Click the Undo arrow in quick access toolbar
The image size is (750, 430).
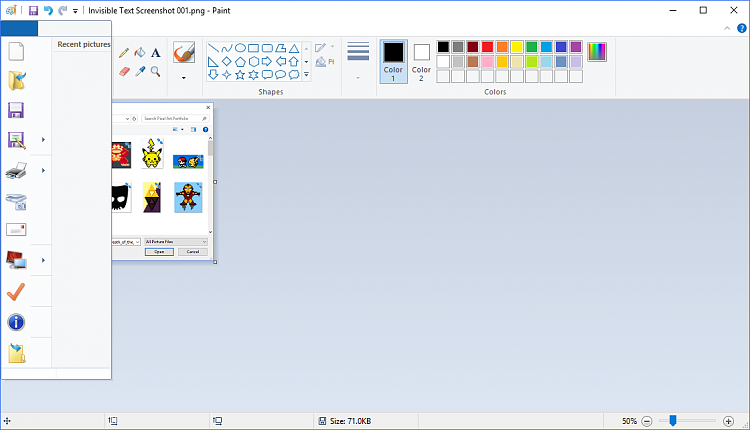pos(48,10)
